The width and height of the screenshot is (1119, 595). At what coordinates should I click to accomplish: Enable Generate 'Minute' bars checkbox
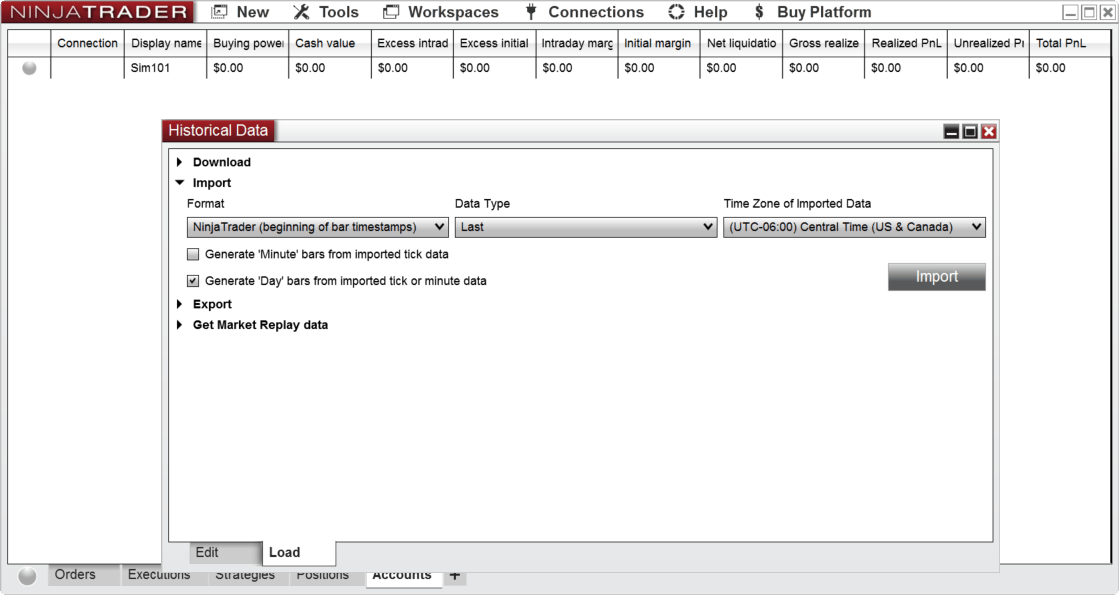coord(193,254)
